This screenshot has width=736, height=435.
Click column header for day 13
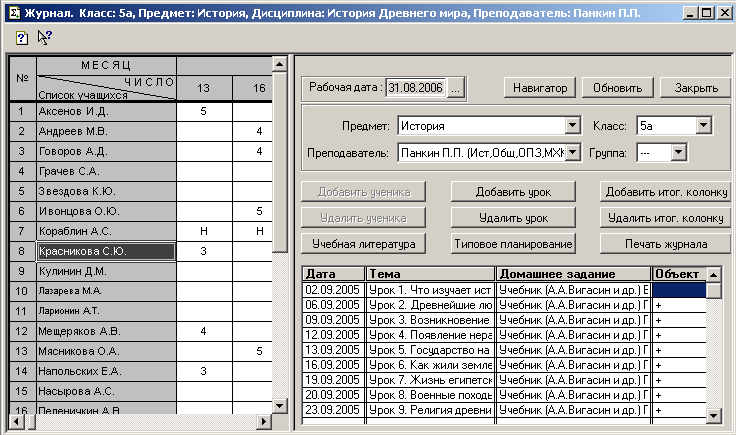pos(204,88)
